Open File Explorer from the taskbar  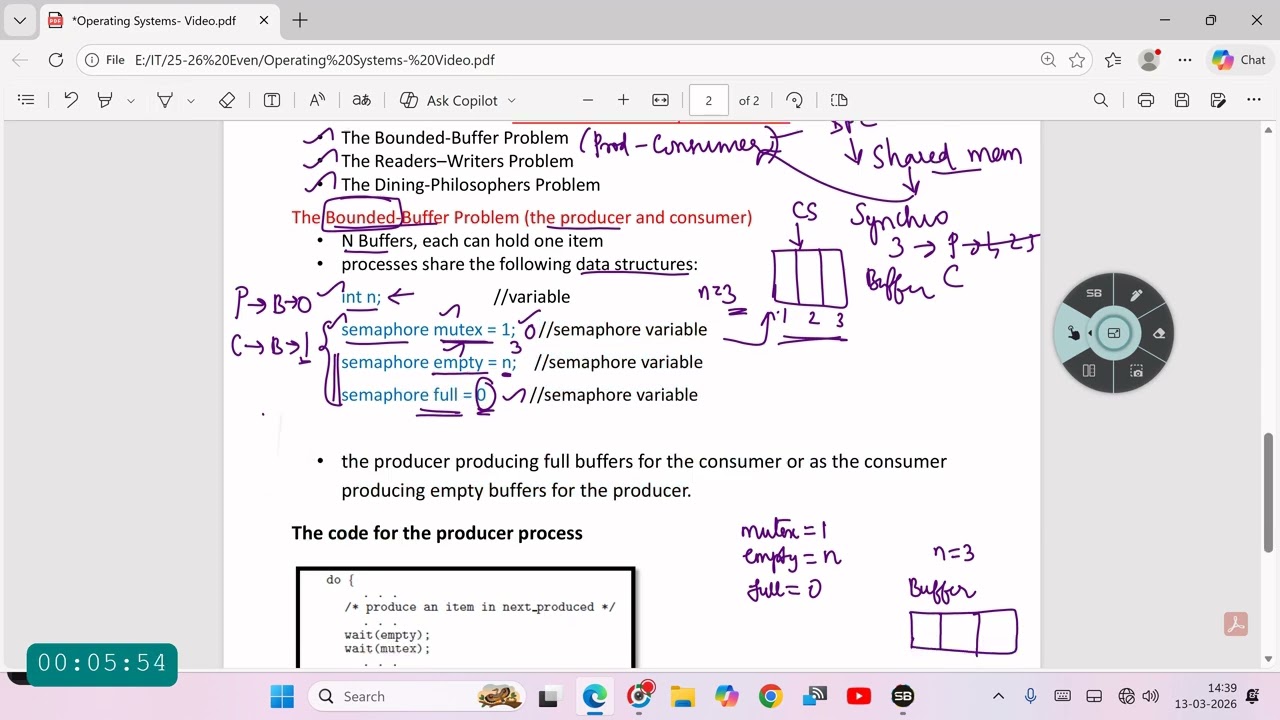[683, 696]
